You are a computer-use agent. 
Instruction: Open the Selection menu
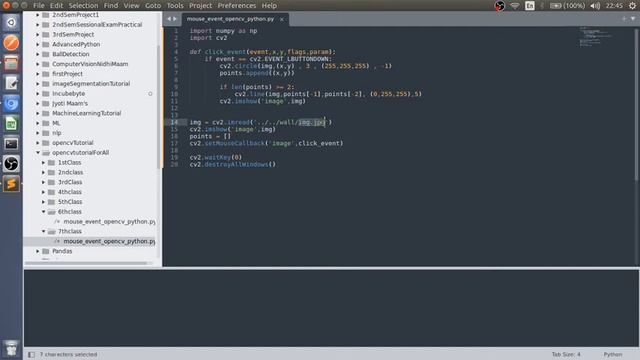(x=83, y=6)
